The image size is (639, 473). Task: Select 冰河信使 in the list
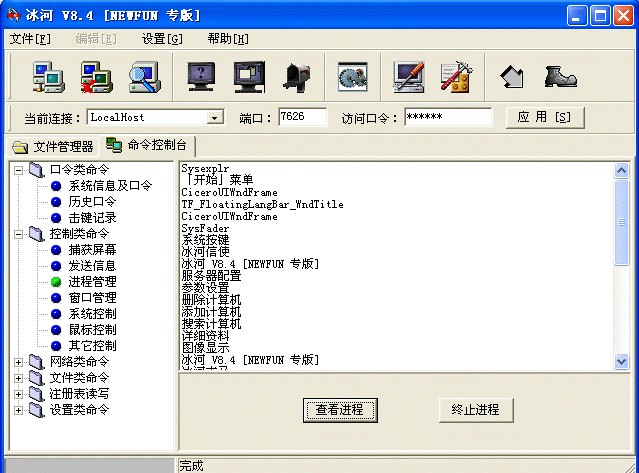click(205, 252)
